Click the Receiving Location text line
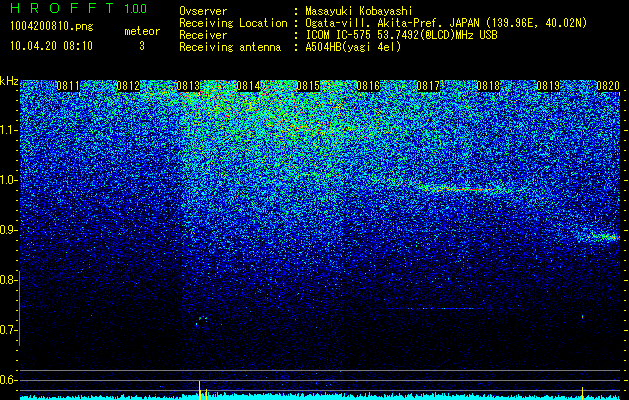 383,23
